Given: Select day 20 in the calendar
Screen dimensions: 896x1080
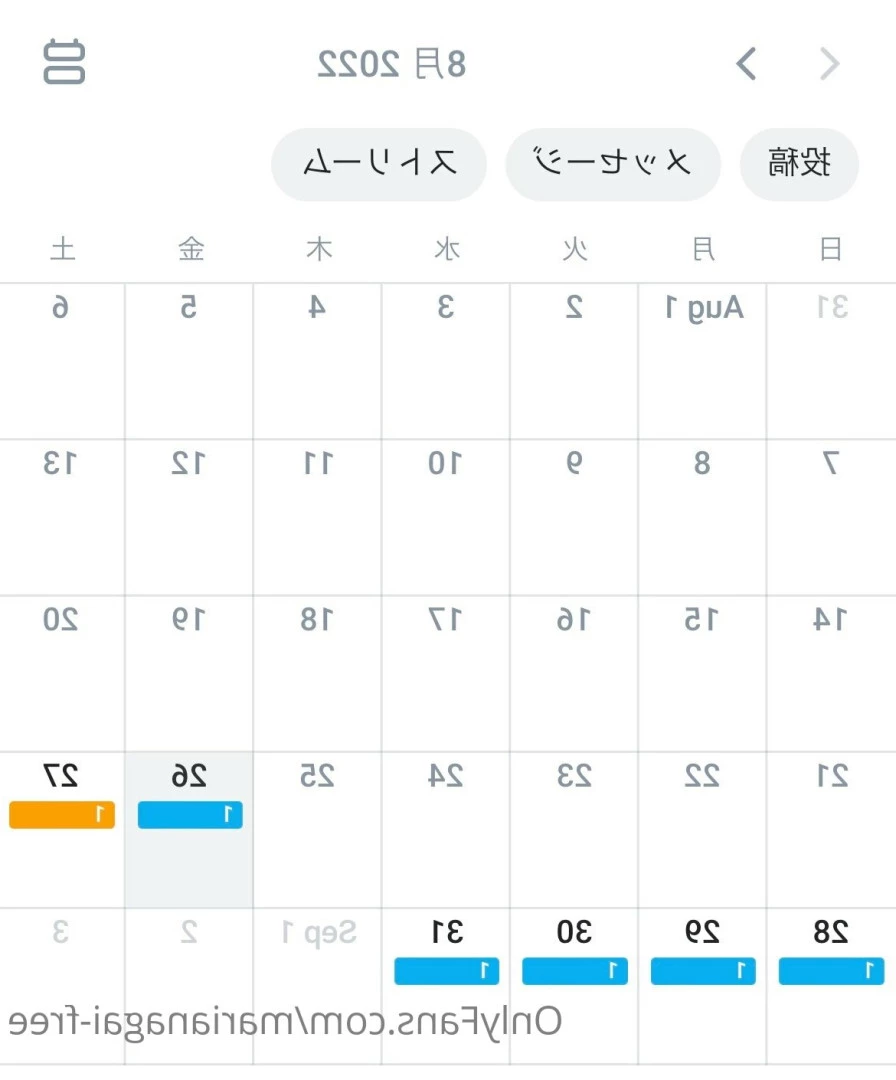Looking at the screenshot, I should pyautogui.click(x=62, y=674).
